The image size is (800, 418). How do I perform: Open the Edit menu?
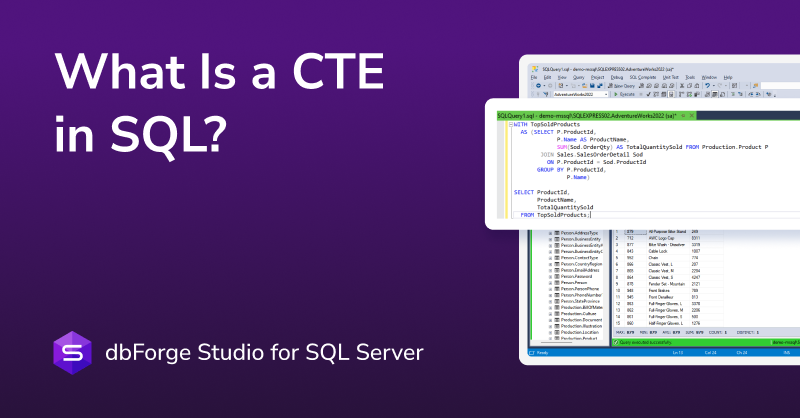click(547, 78)
